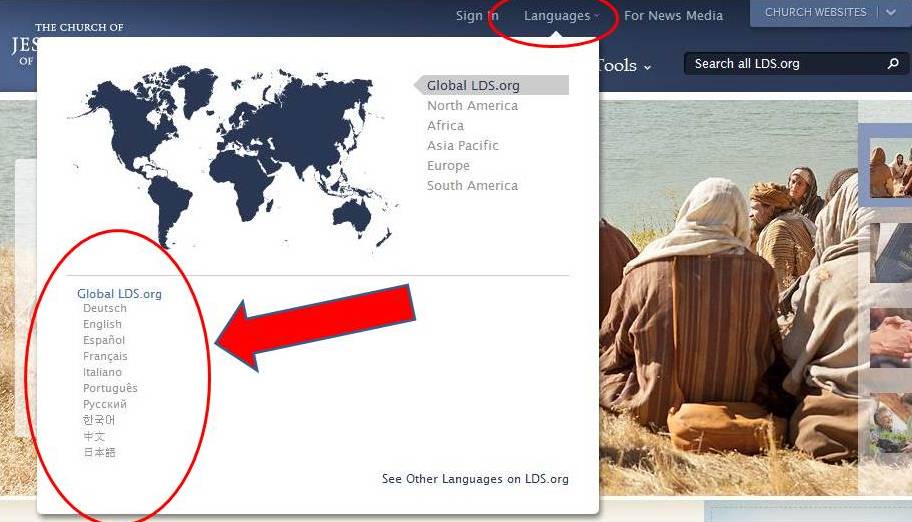Open For News Media link

pos(673,16)
